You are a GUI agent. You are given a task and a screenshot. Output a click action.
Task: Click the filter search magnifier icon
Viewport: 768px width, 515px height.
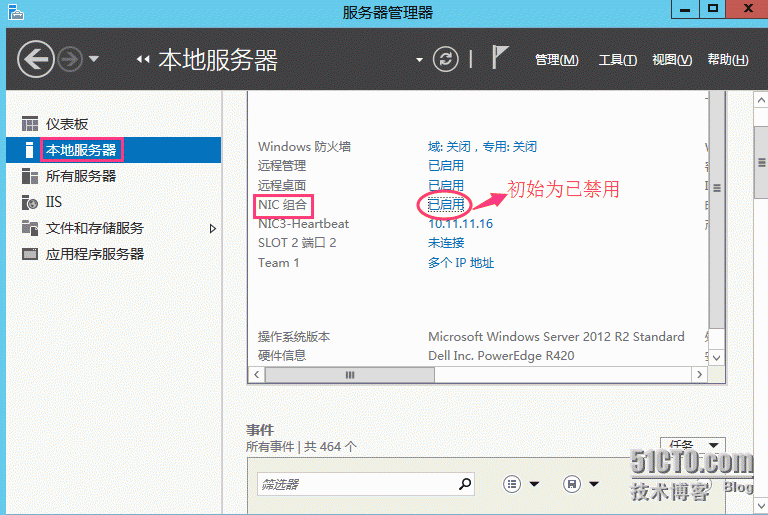click(464, 484)
